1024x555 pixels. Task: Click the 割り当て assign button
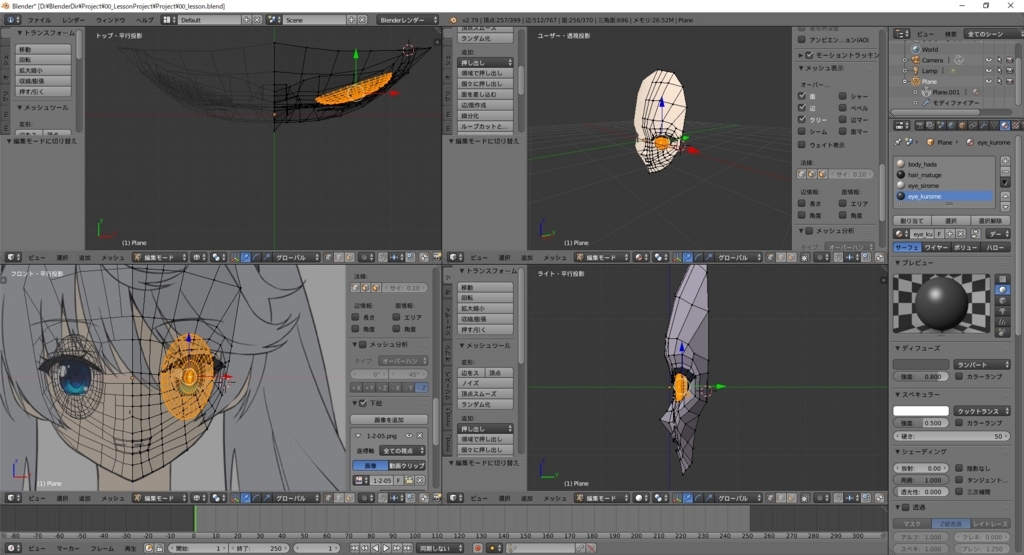[x=912, y=221]
